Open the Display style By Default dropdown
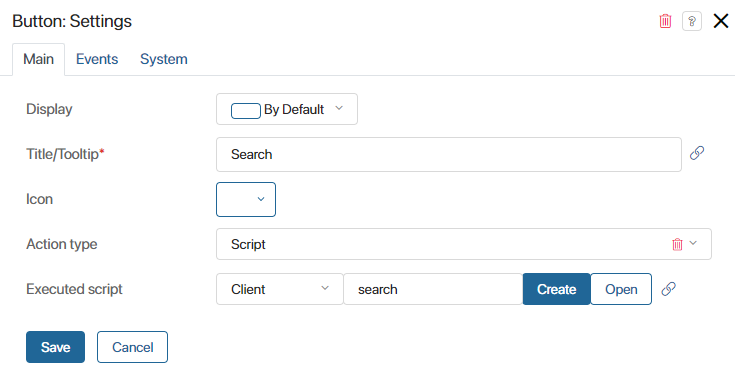Viewport: 735px width, 368px height. (x=287, y=109)
